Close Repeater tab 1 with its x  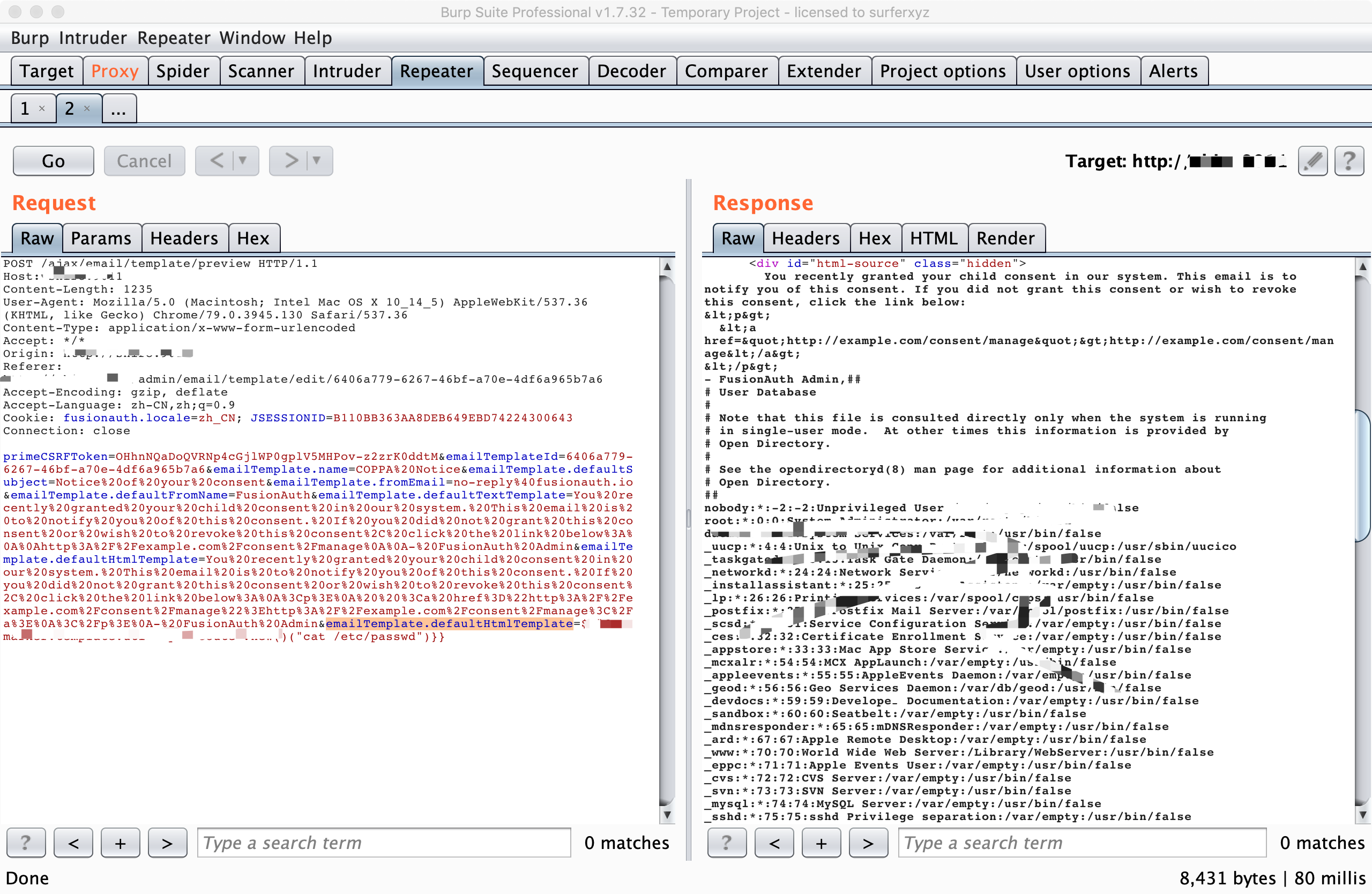pyautogui.click(x=41, y=108)
